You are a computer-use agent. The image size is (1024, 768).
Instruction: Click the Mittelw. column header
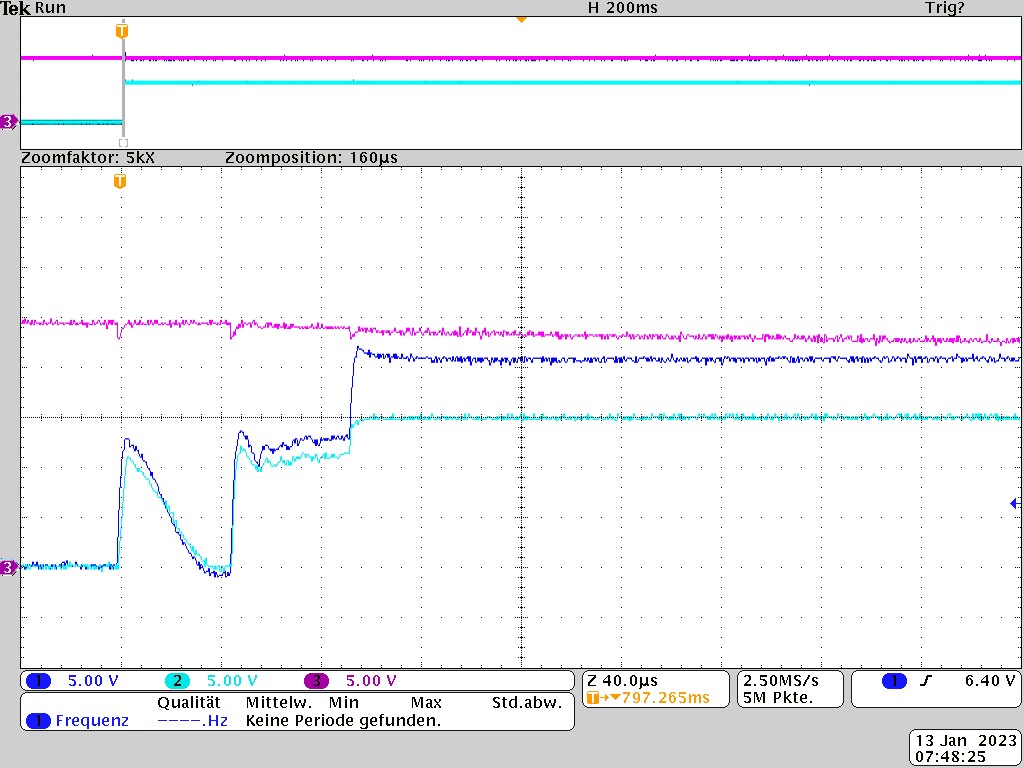point(279,703)
